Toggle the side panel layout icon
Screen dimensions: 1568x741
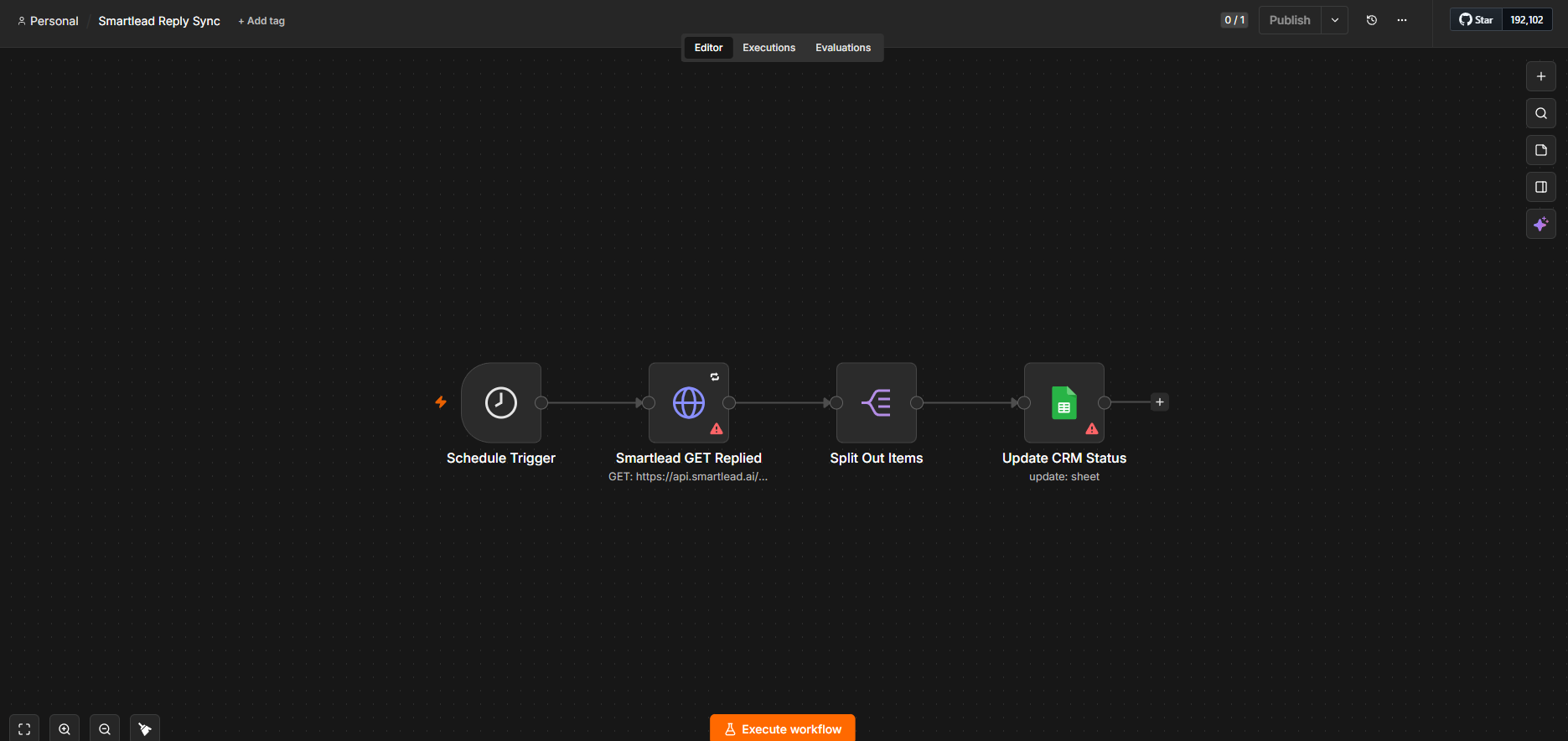pos(1541,187)
